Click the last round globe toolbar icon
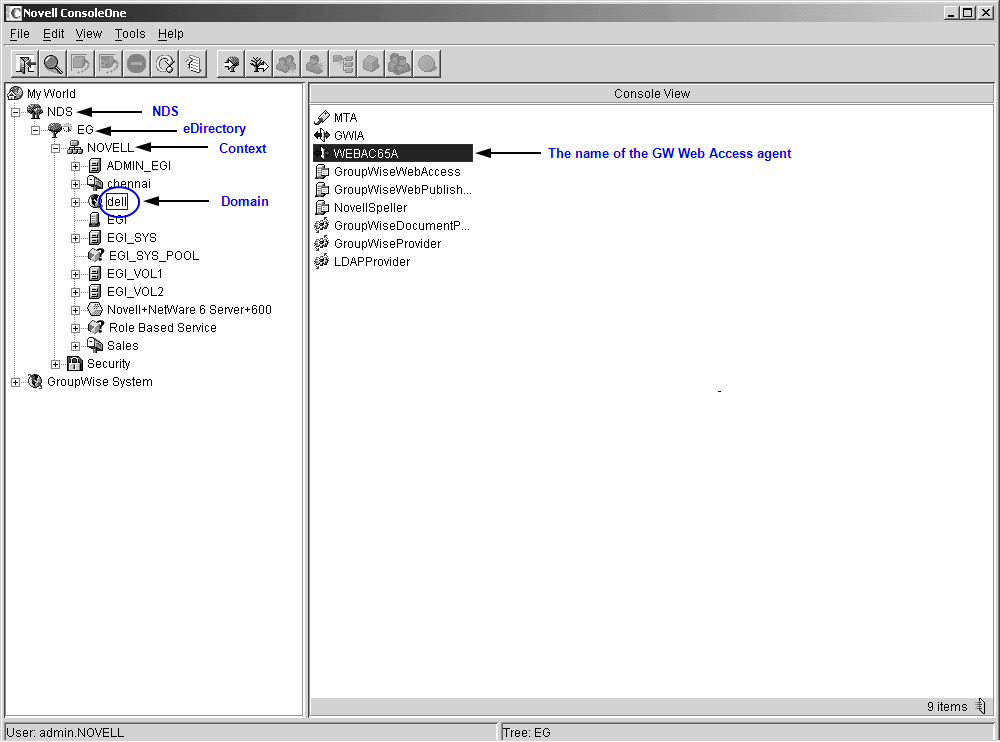Viewport: 1000px width, 742px height. click(427, 64)
